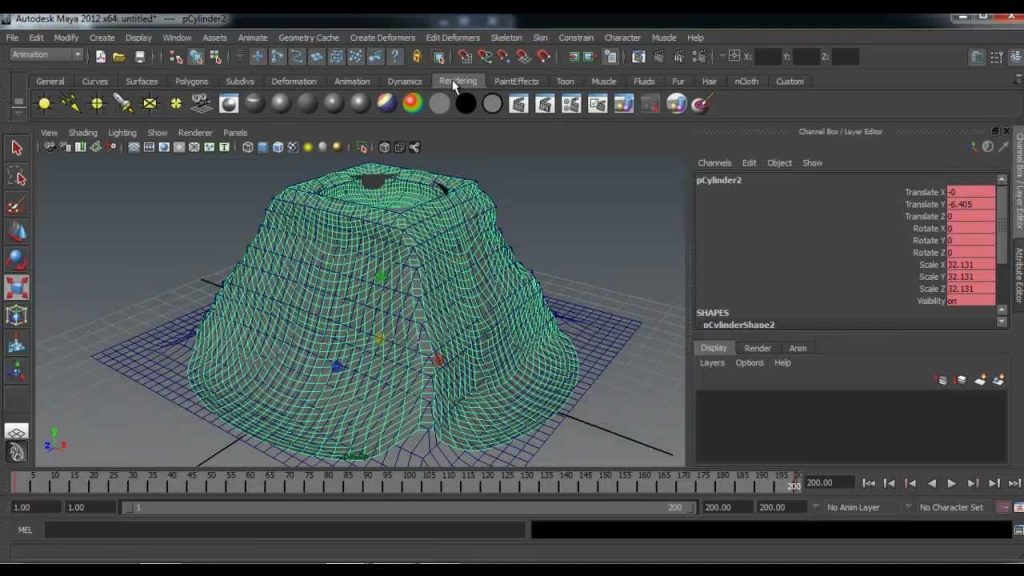Select the ramp shader colorful sphere icon

pos(413,103)
